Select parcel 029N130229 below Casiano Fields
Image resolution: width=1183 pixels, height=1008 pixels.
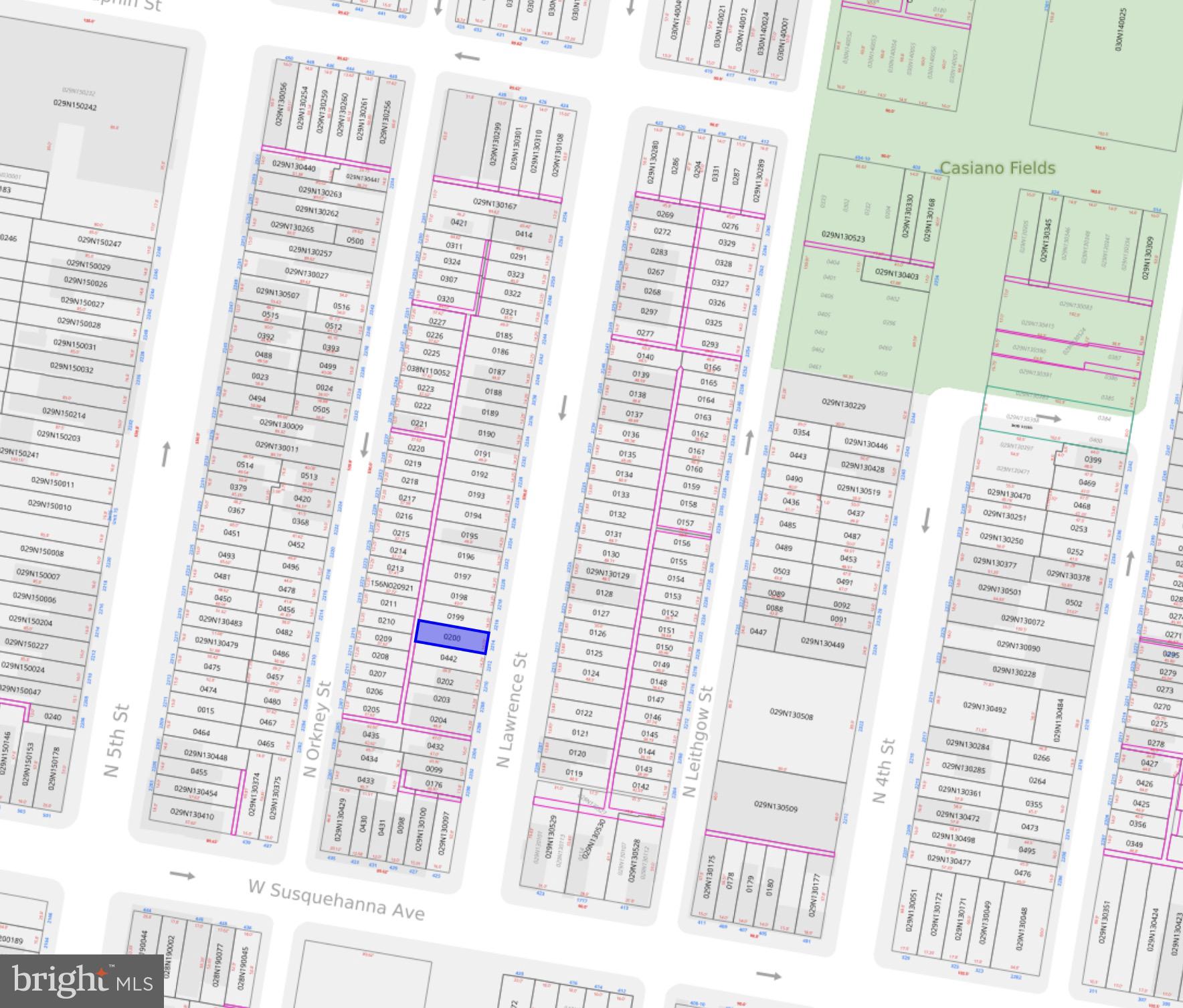(844, 404)
